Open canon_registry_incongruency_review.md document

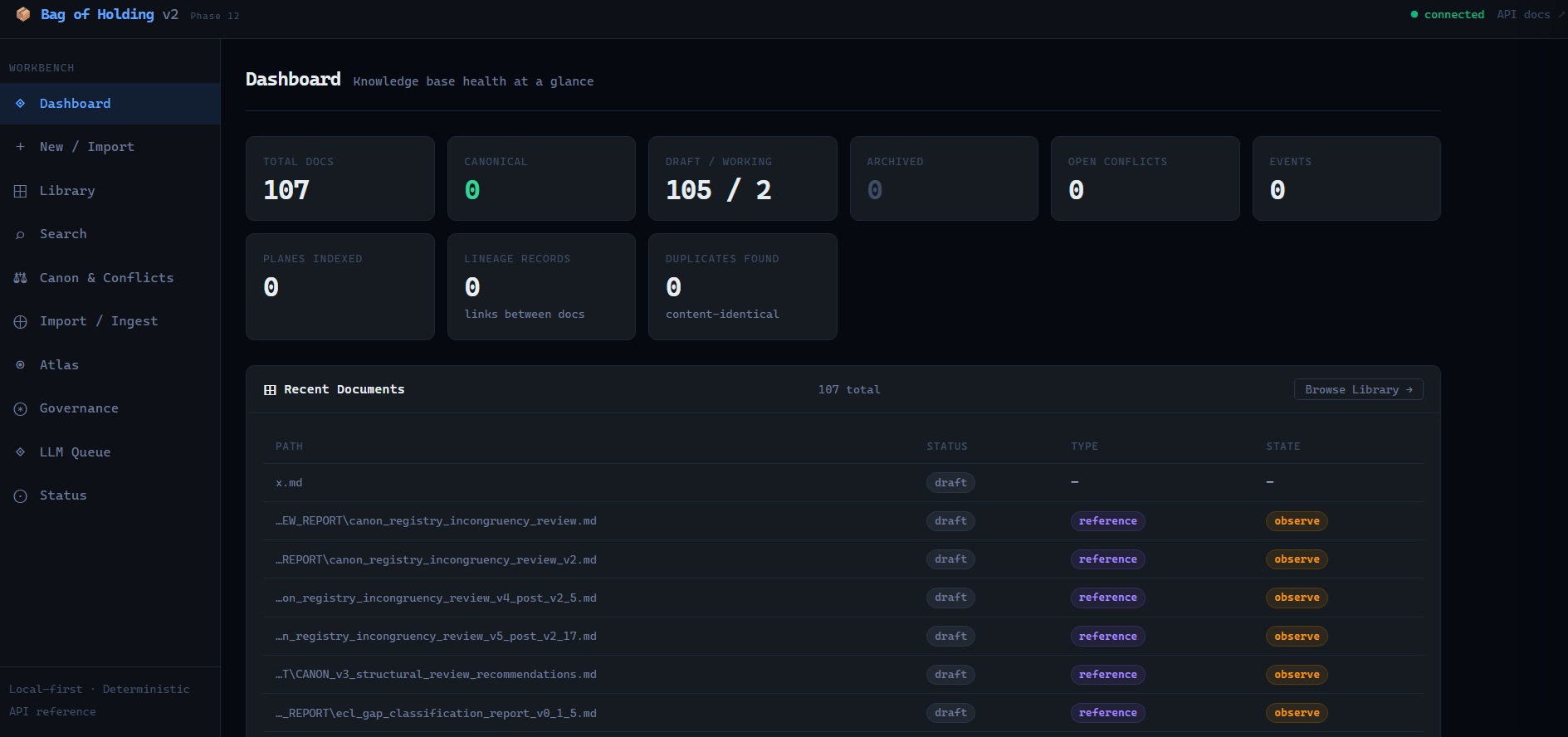click(437, 521)
